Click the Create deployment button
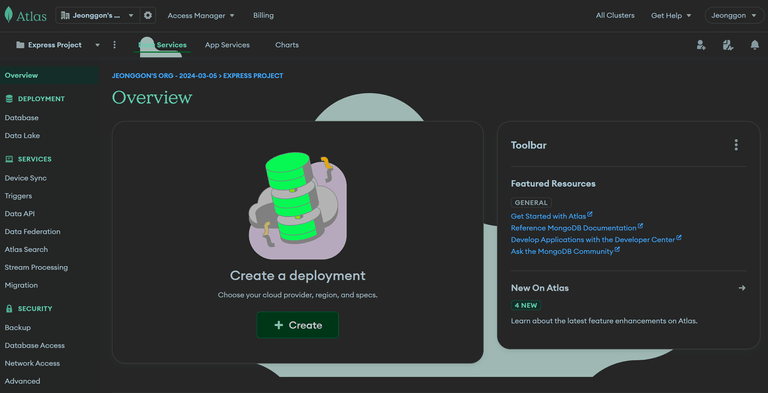Screen dimensions: 768x393 coord(298,325)
